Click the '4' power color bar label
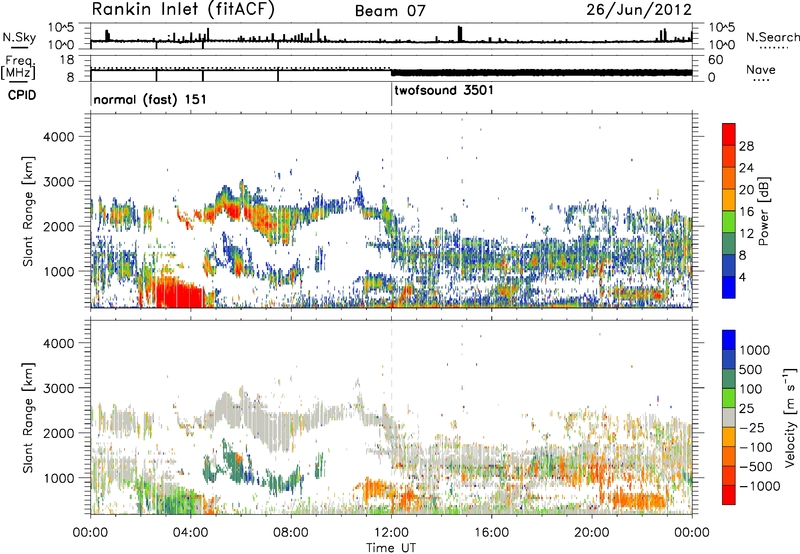 click(x=742, y=277)
